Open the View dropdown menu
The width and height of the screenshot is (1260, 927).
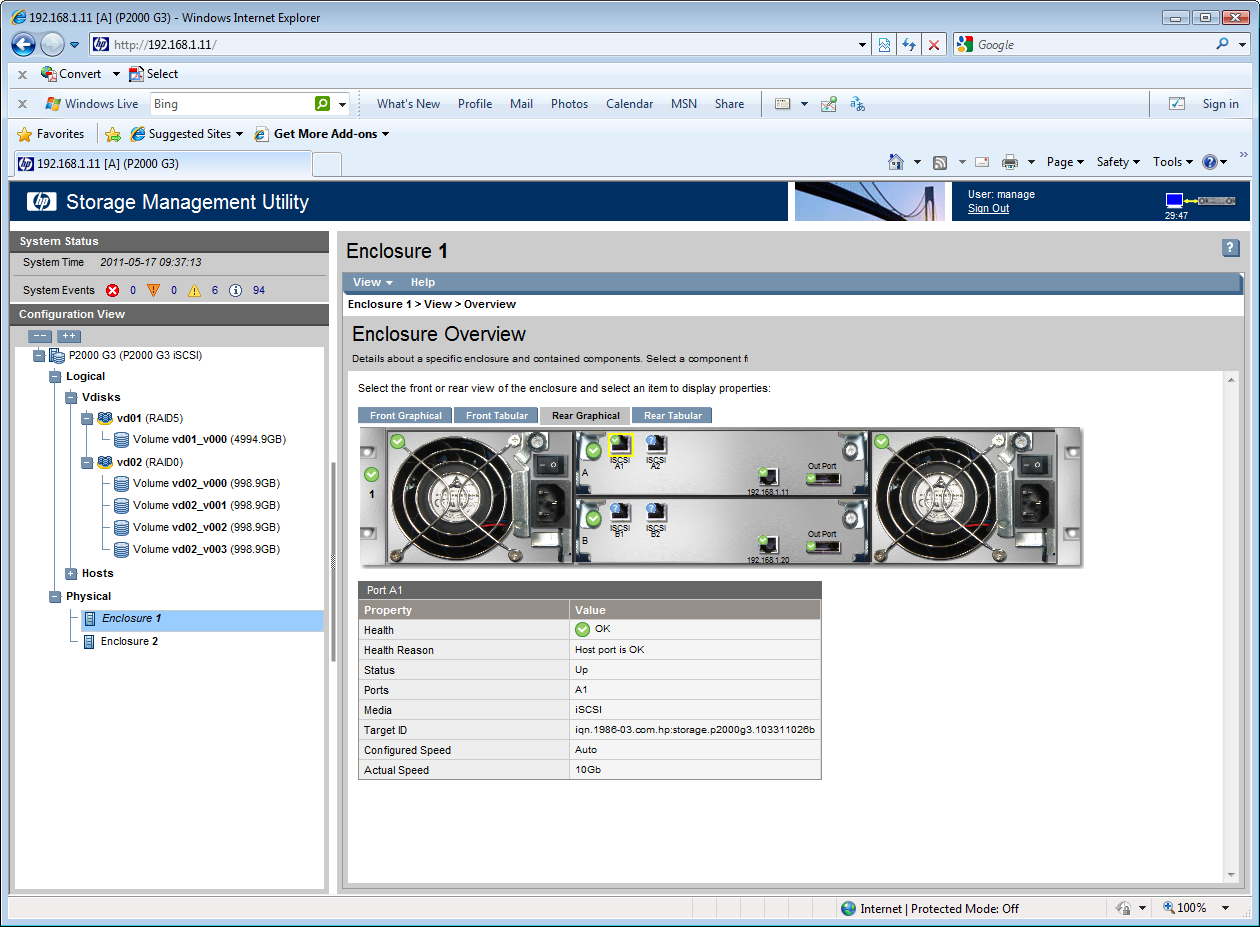click(x=372, y=282)
